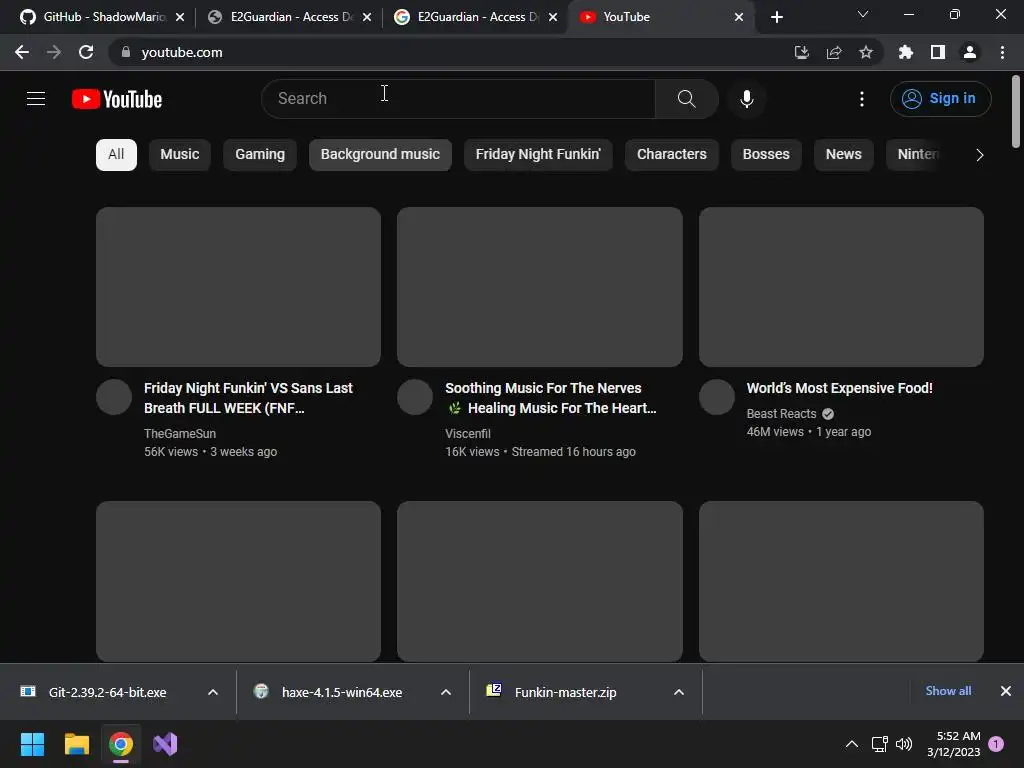1024x768 pixels.
Task: Open the Extensions puzzle icon
Action: [x=905, y=52]
